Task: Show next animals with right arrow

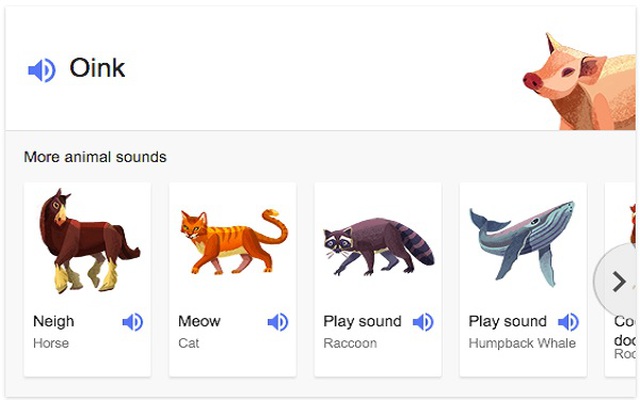Action: (618, 282)
